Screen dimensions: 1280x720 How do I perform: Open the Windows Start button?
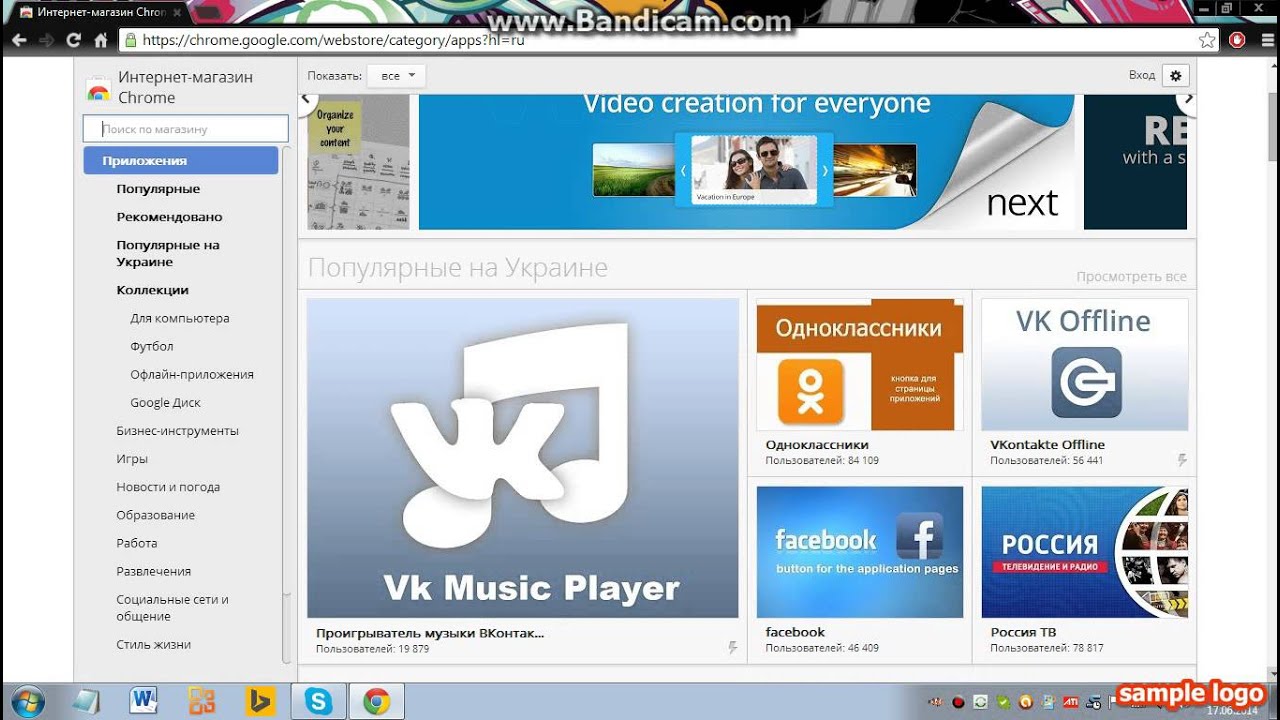pos(27,701)
